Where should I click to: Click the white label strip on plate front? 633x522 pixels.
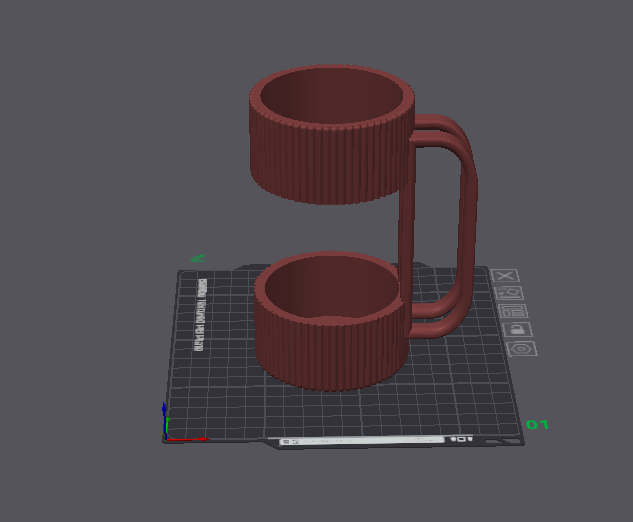click(361, 441)
